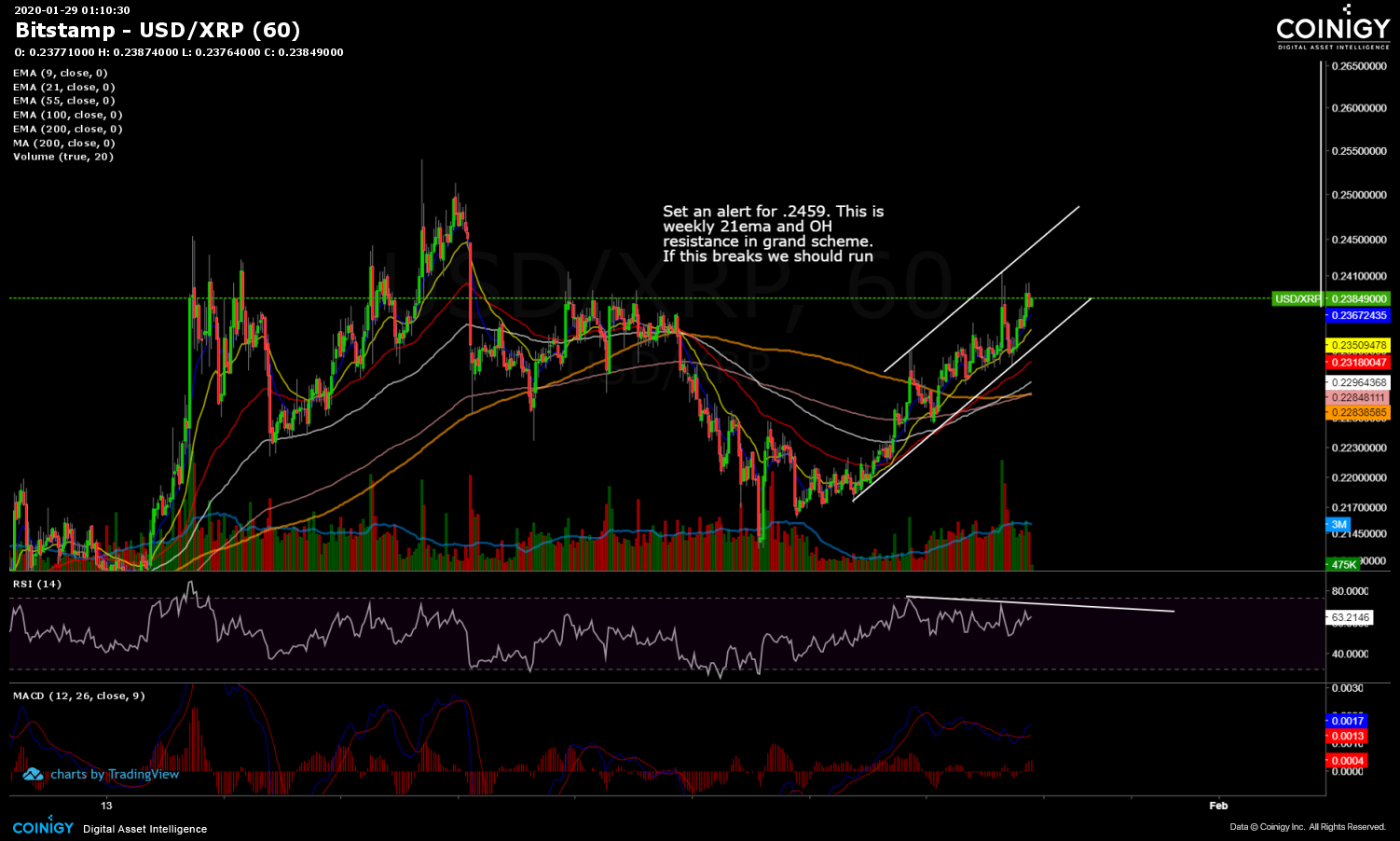Click the RSI axis label 40.0000
The height and width of the screenshot is (841, 1400).
(1350, 654)
